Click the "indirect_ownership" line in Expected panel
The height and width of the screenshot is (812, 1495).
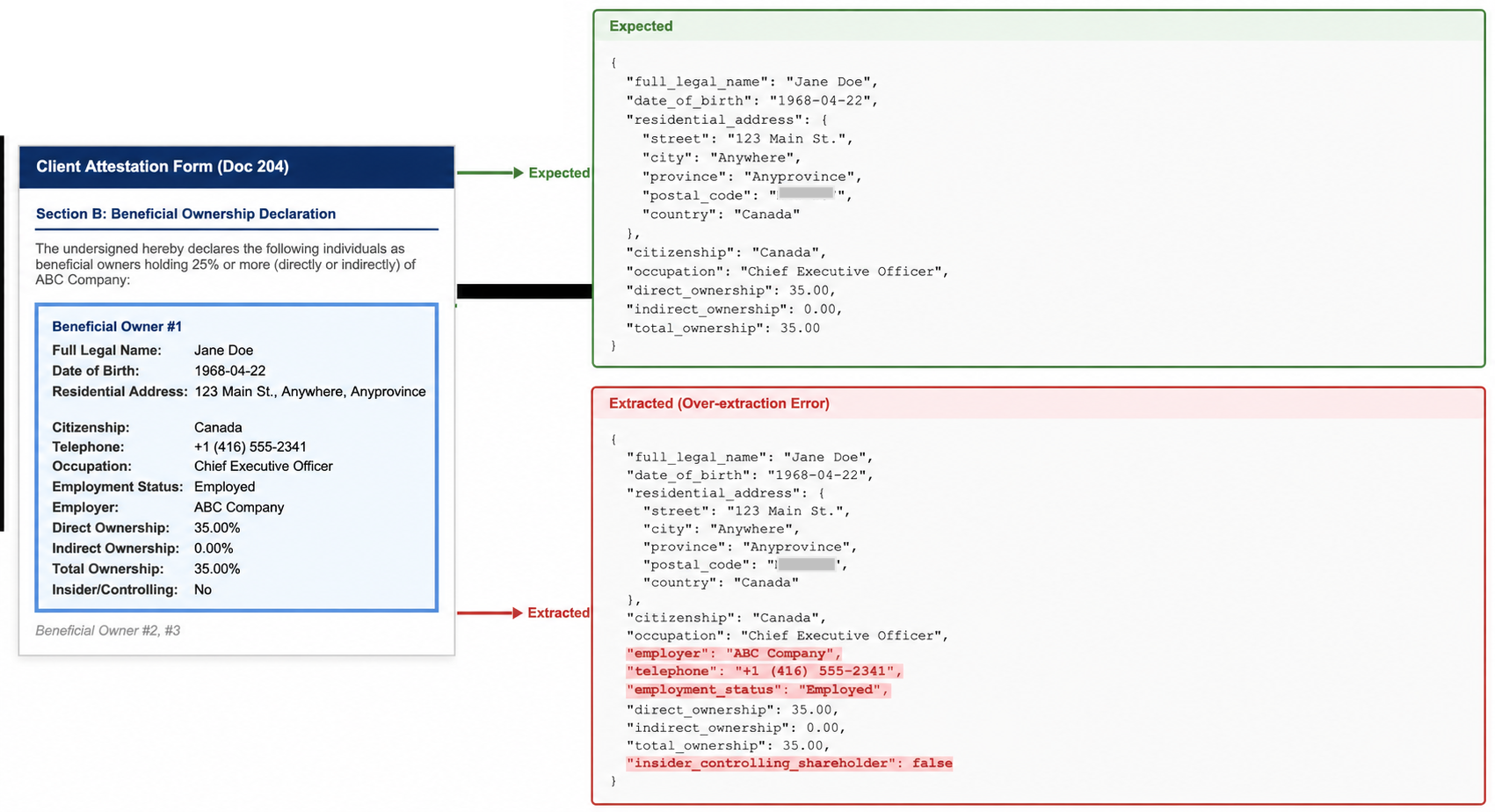pos(735,309)
